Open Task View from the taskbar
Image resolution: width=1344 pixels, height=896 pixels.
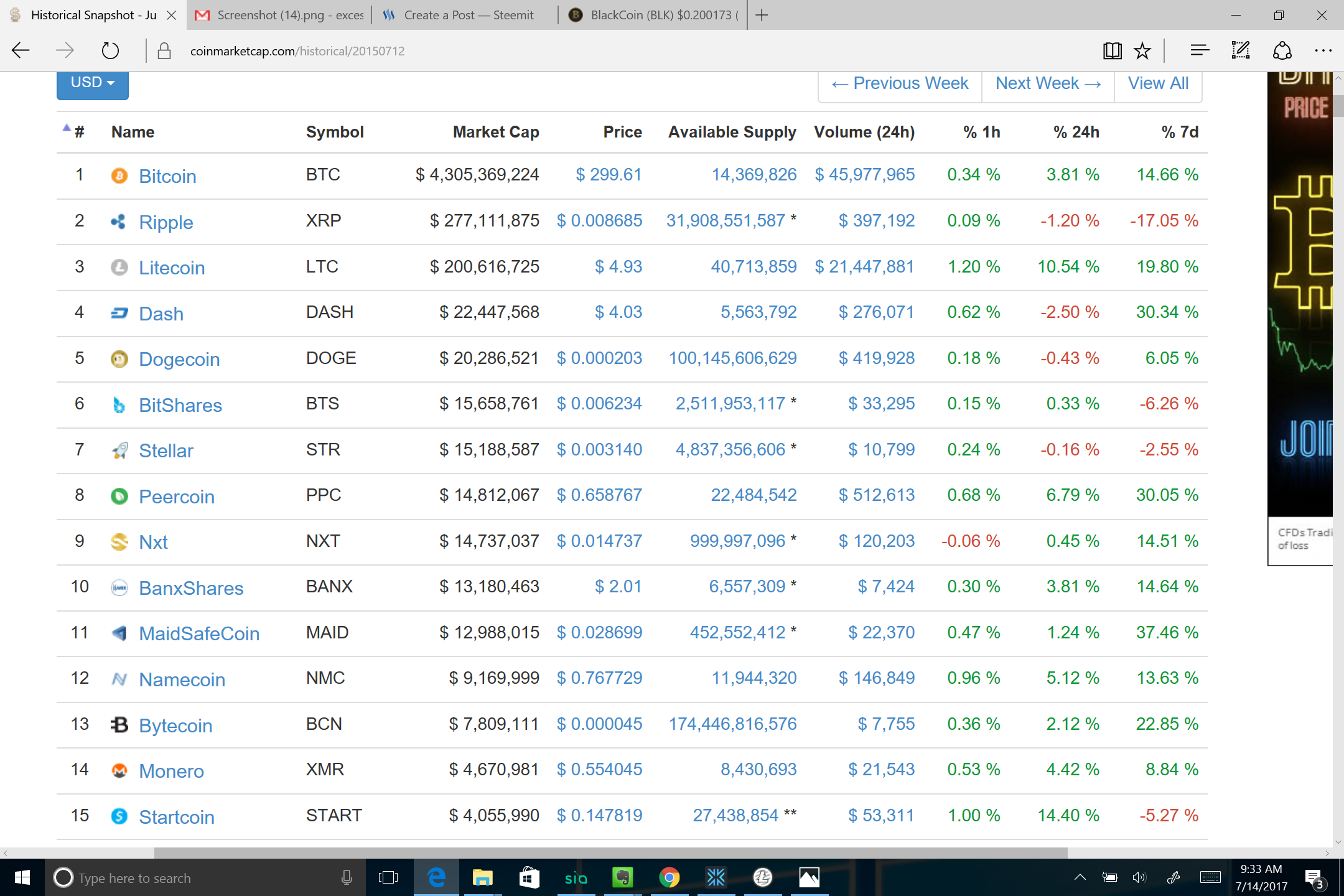pos(388,878)
